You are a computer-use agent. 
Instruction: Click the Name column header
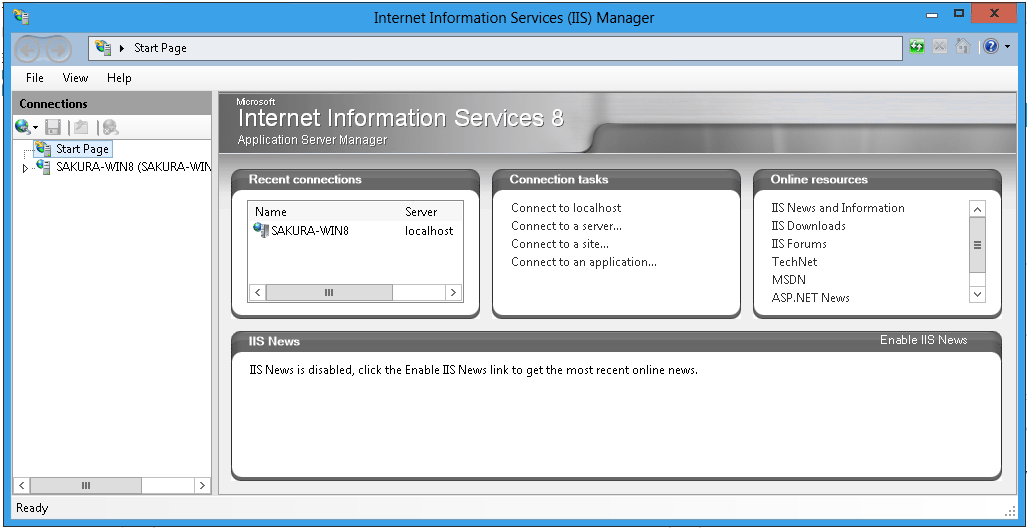[x=271, y=212]
